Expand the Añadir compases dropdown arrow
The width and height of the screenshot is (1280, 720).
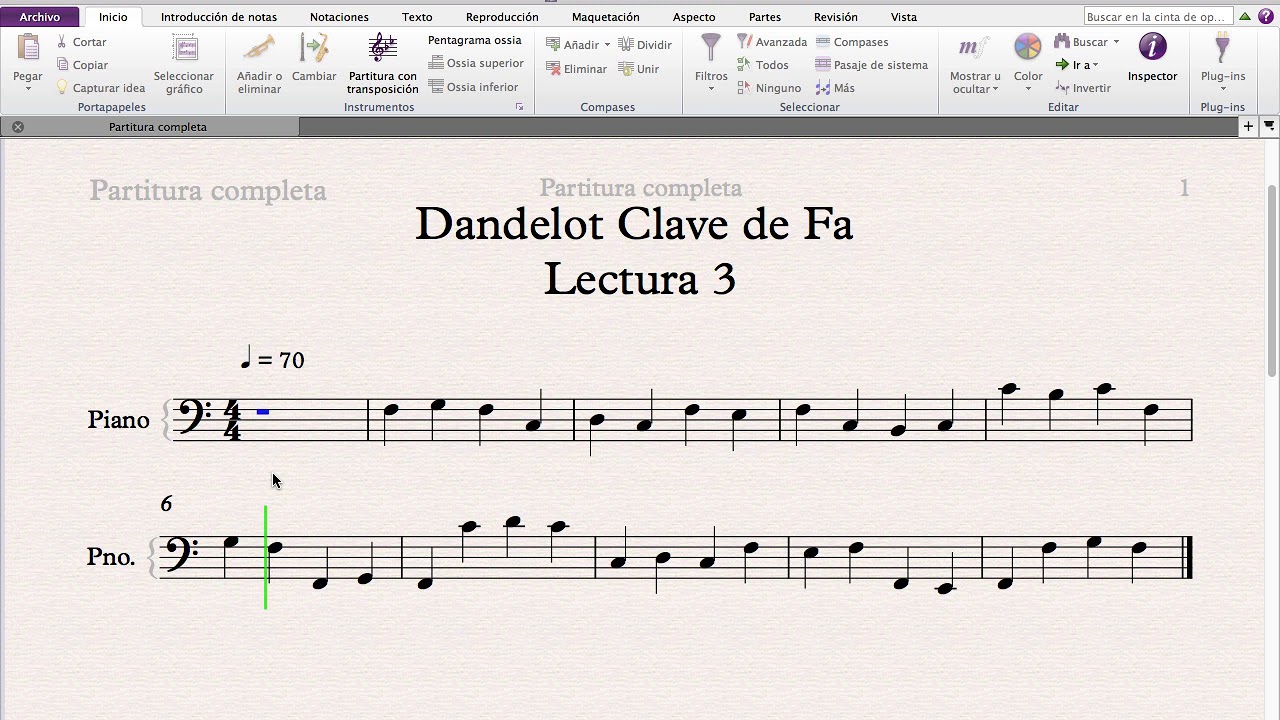[x=607, y=45]
